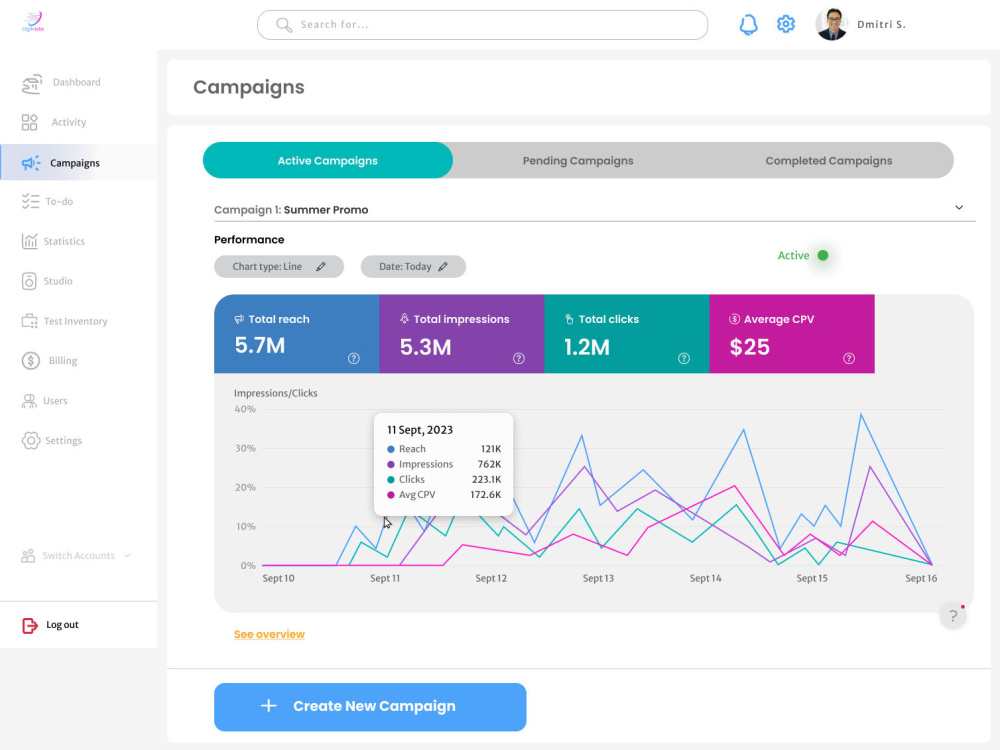This screenshot has width=1000, height=750.
Task: Open Billing in the sidebar
Action: point(49,361)
